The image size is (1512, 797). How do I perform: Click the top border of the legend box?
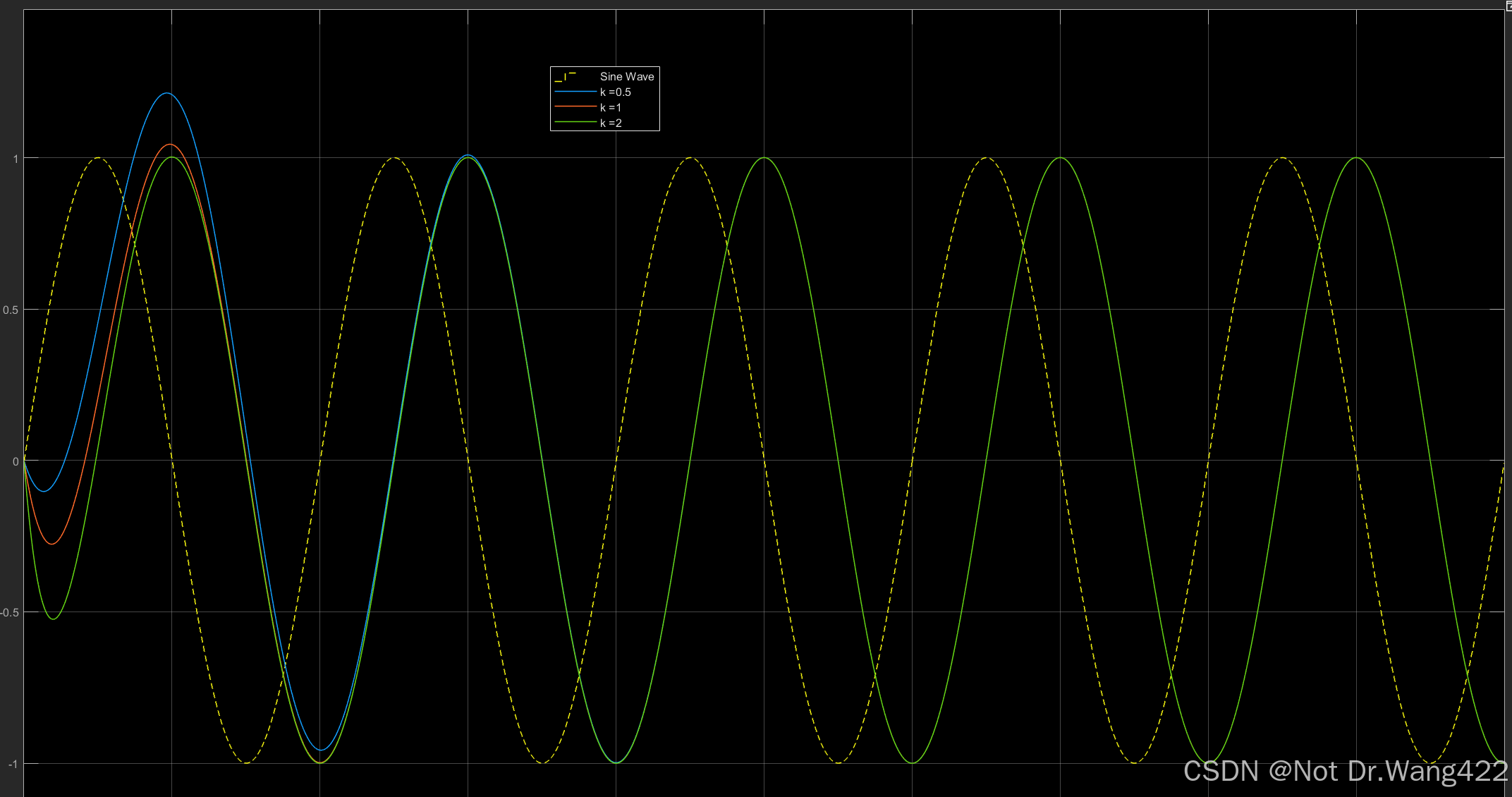(x=604, y=68)
